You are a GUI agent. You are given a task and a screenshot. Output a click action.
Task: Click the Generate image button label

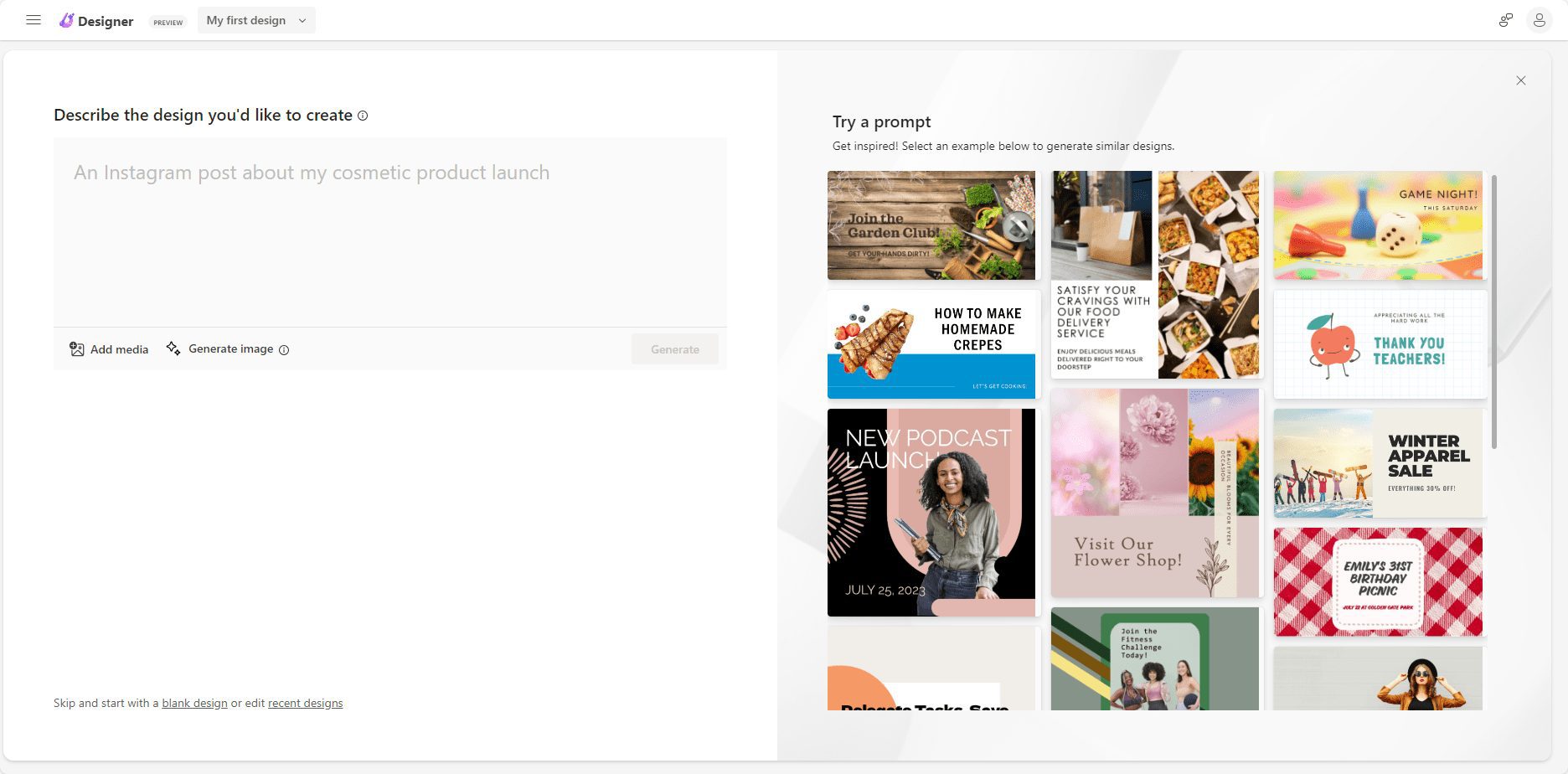coord(230,348)
